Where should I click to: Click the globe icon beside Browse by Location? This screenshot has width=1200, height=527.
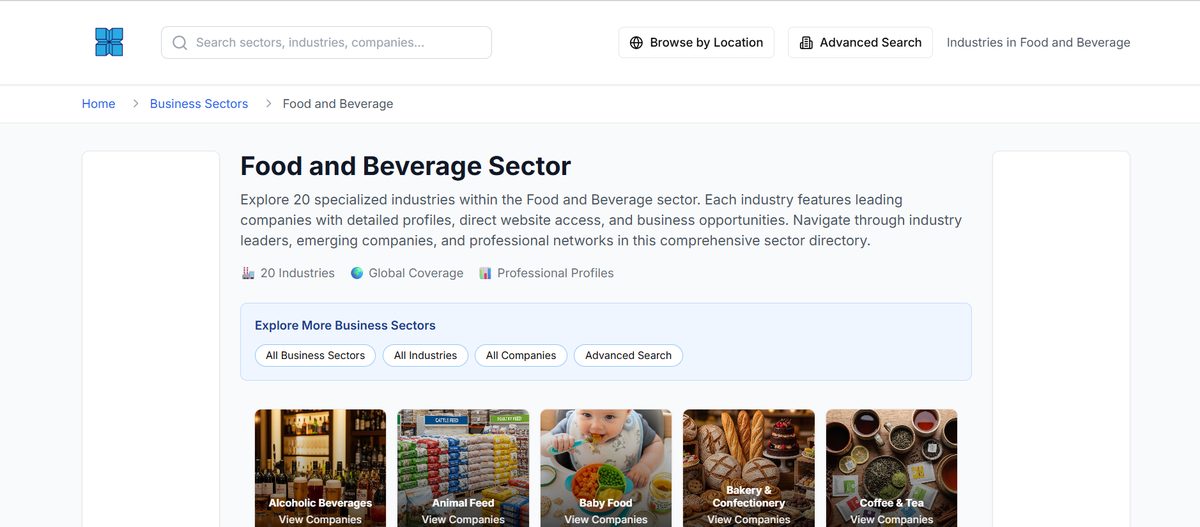(x=636, y=43)
